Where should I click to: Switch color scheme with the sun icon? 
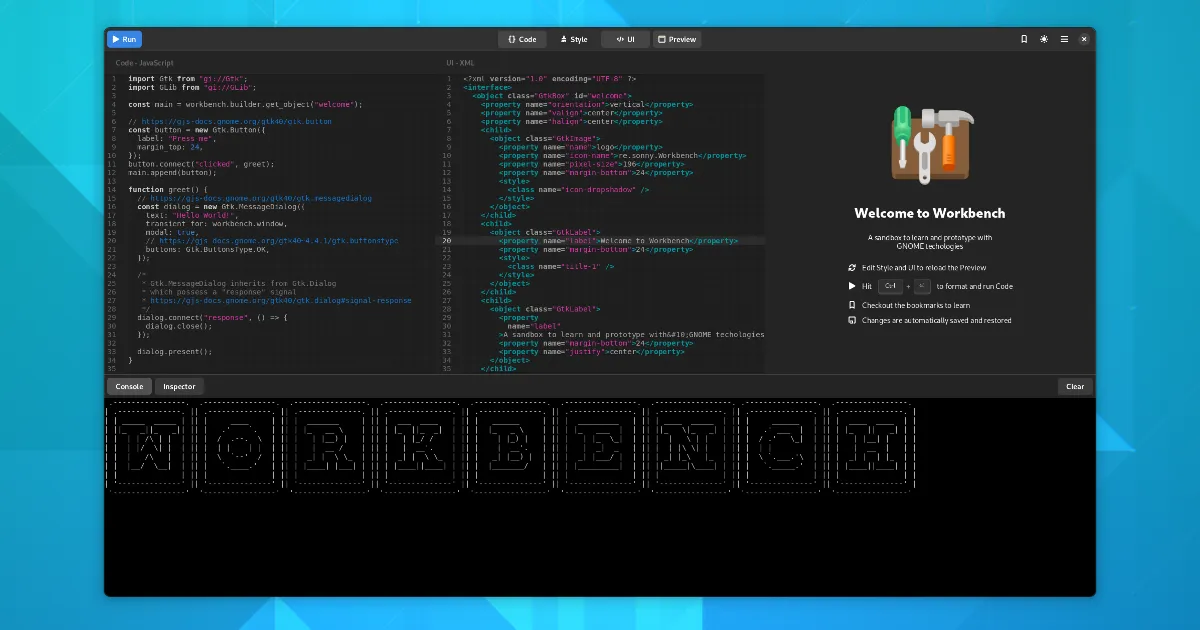pyautogui.click(x=1044, y=40)
